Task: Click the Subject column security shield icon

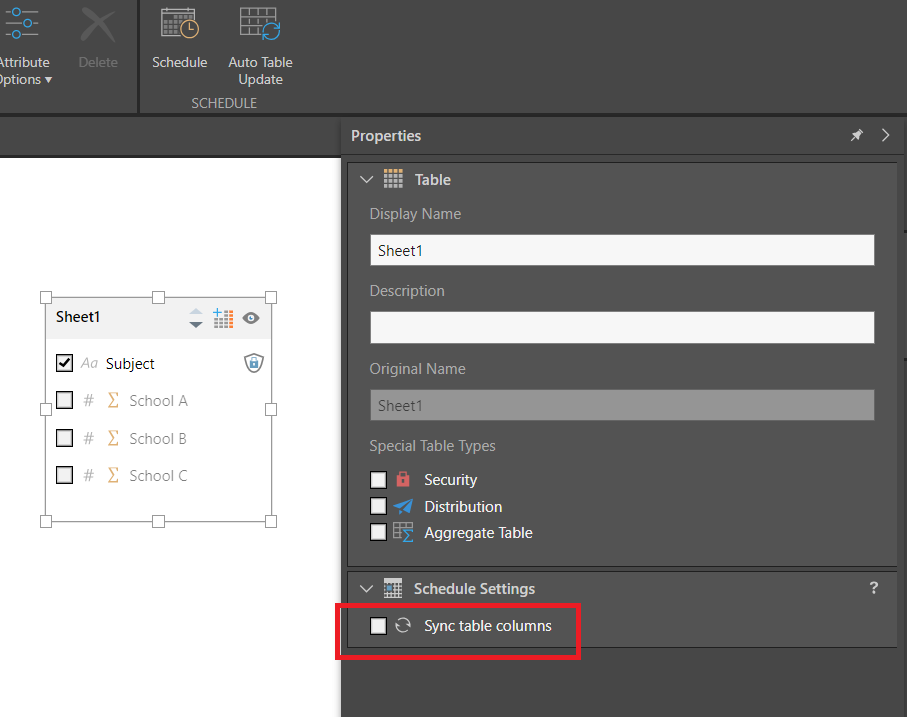Action: point(254,363)
